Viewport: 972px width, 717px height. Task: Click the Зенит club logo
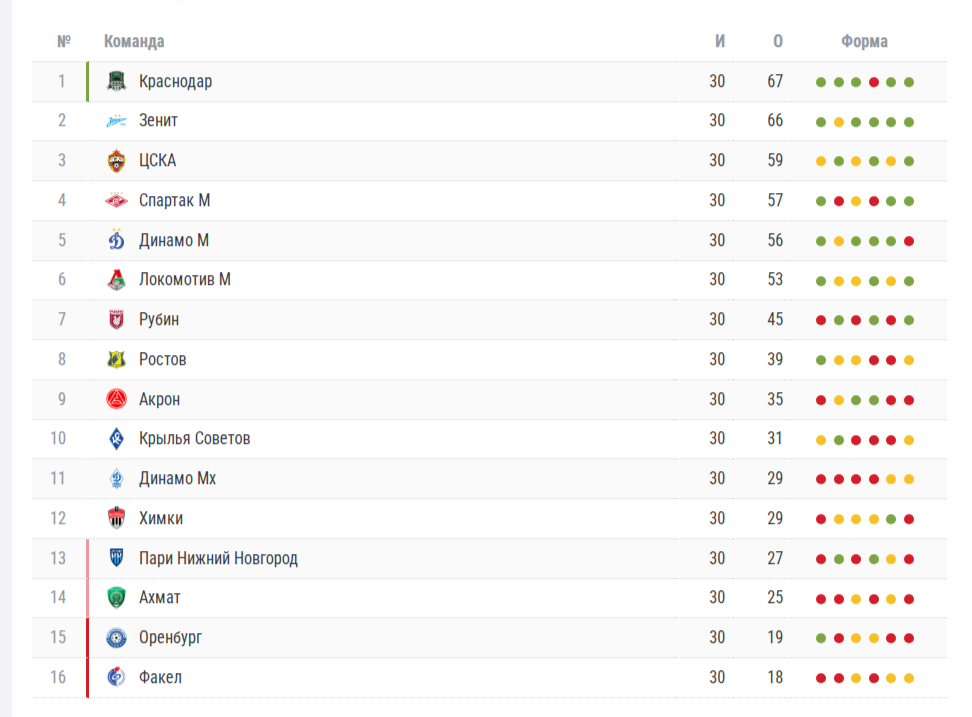[x=117, y=121]
